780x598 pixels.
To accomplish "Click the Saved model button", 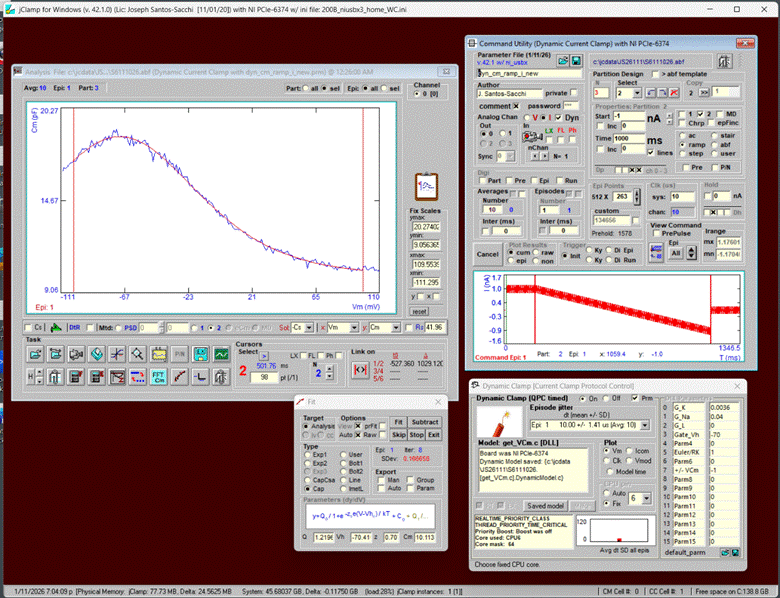I will click(x=546, y=506).
